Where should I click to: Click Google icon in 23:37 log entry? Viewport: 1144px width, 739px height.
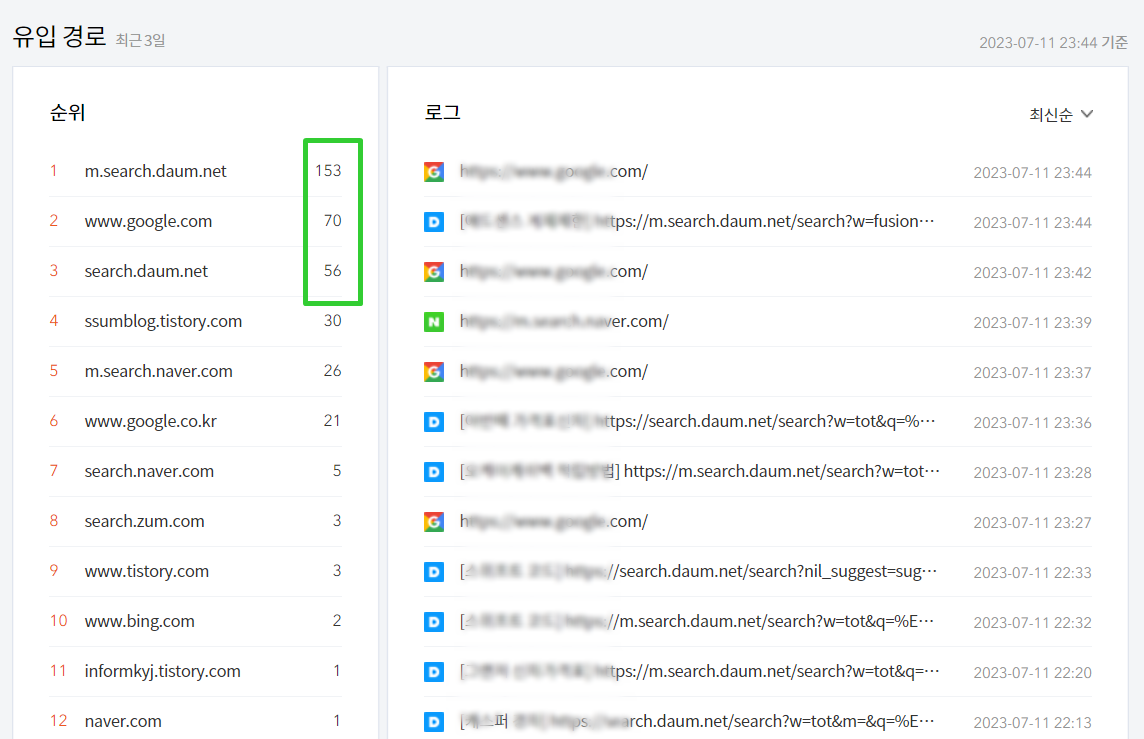[x=434, y=372]
